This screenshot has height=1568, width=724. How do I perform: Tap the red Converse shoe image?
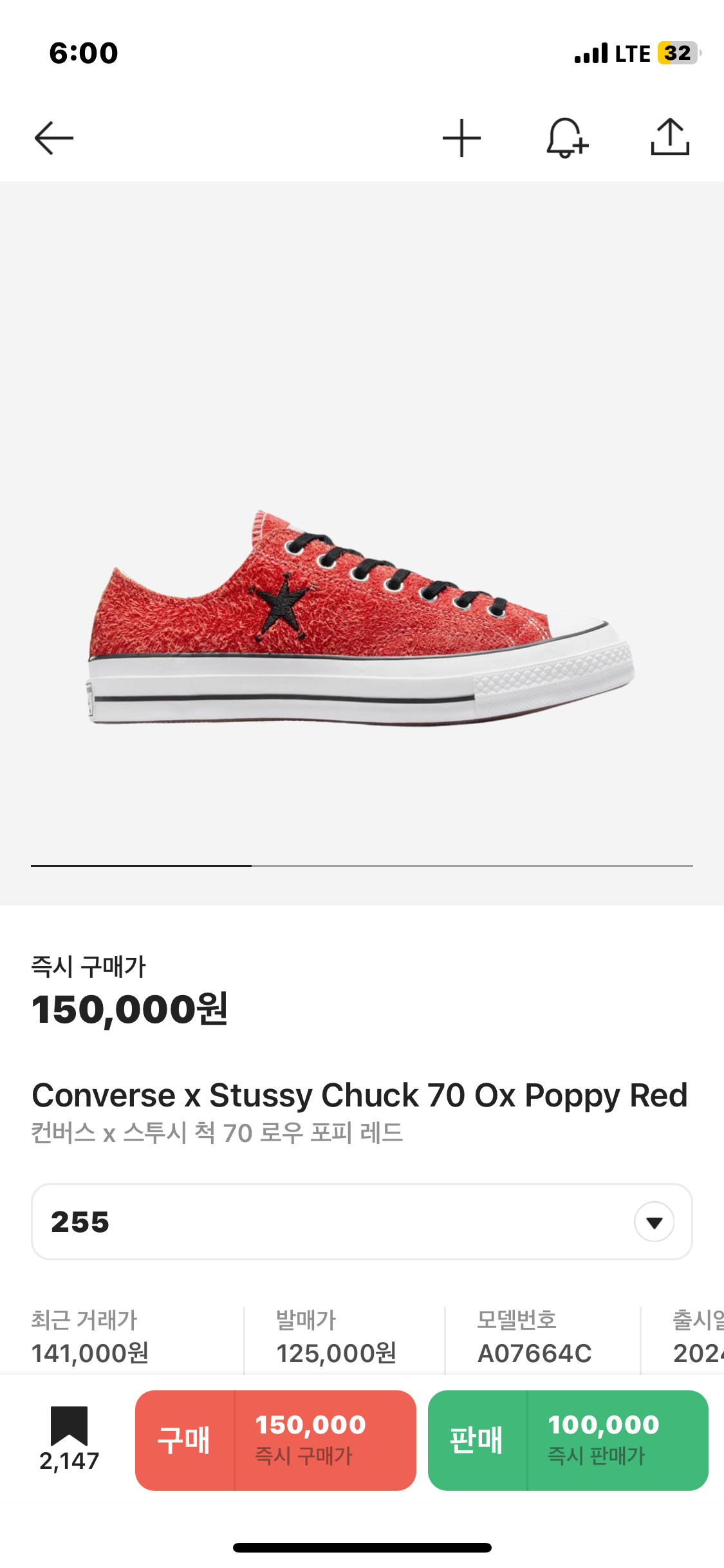click(x=360, y=618)
